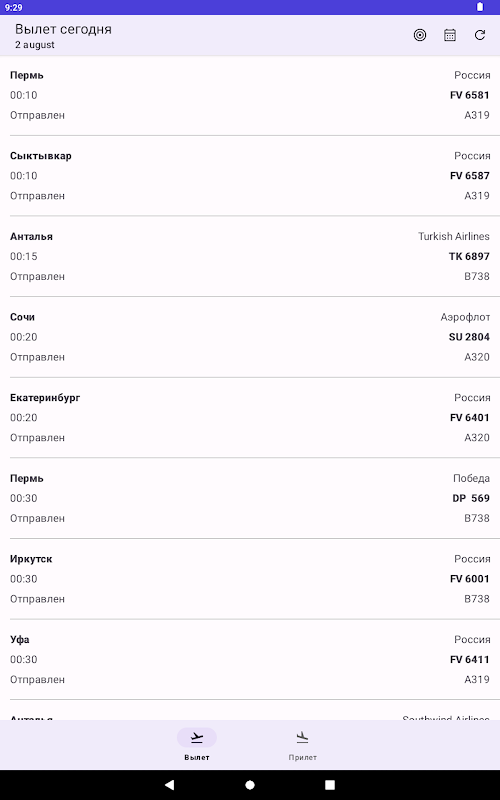Select the Вылет departures tab
Image resolution: width=500 pixels, height=800 pixels.
[x=197, y=745]
